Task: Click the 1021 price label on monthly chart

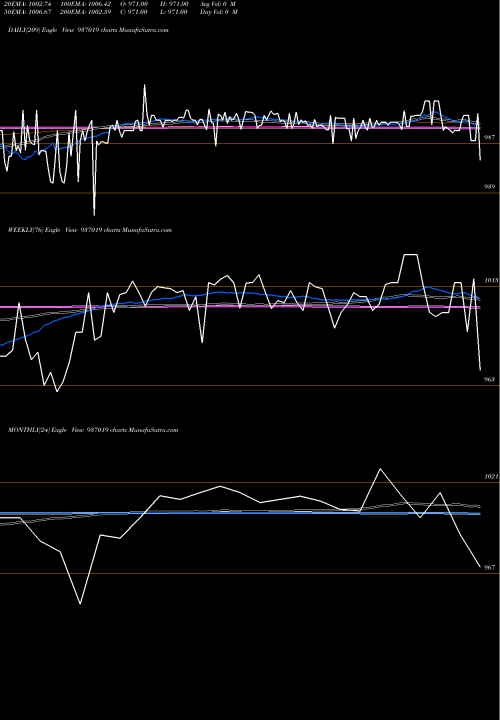Action: (491, 477)
